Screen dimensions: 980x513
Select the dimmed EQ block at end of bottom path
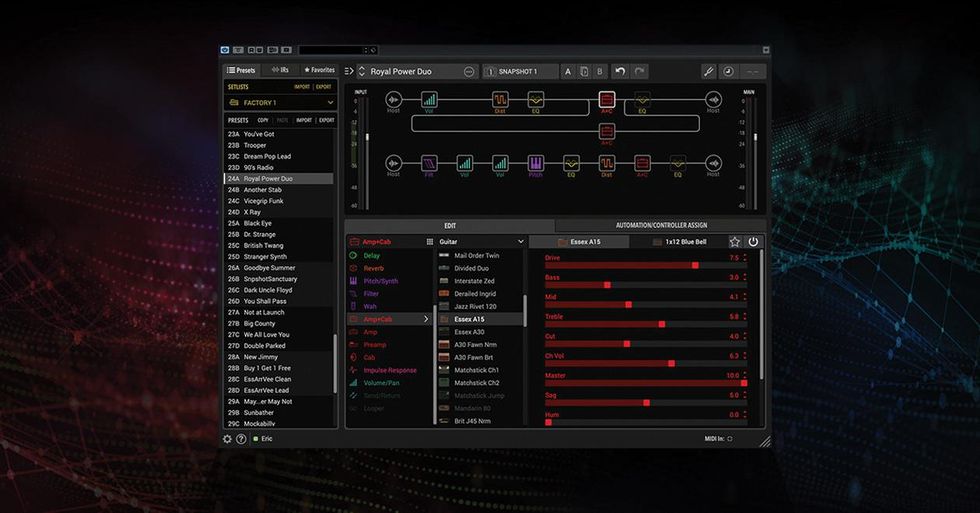pos(678,163)
